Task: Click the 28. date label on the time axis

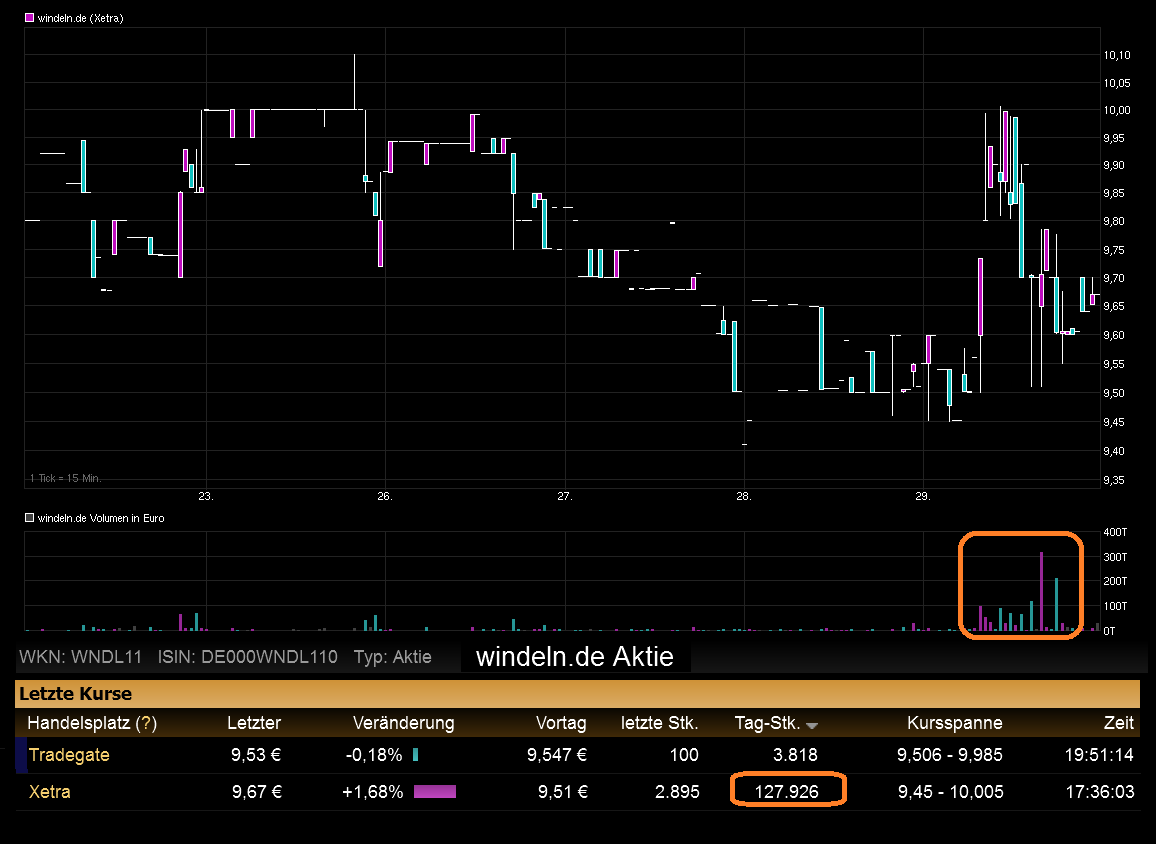Action: pos(743,496)
